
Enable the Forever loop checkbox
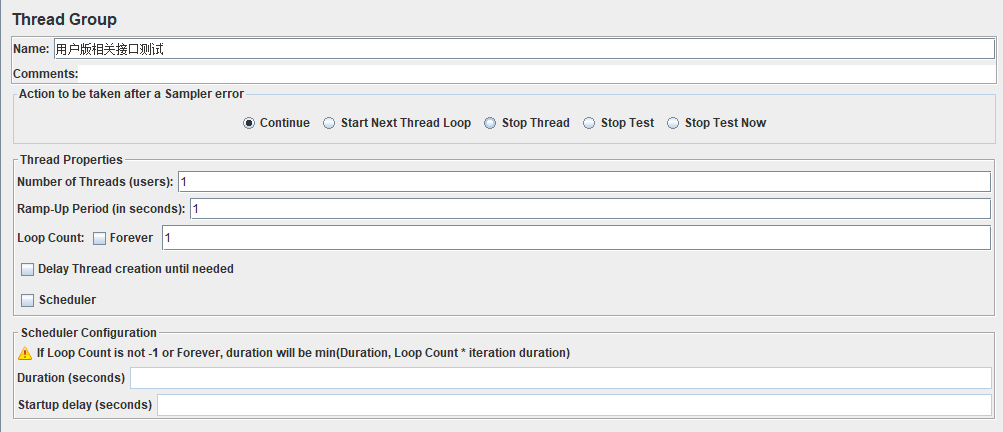[x=99, y=238]
